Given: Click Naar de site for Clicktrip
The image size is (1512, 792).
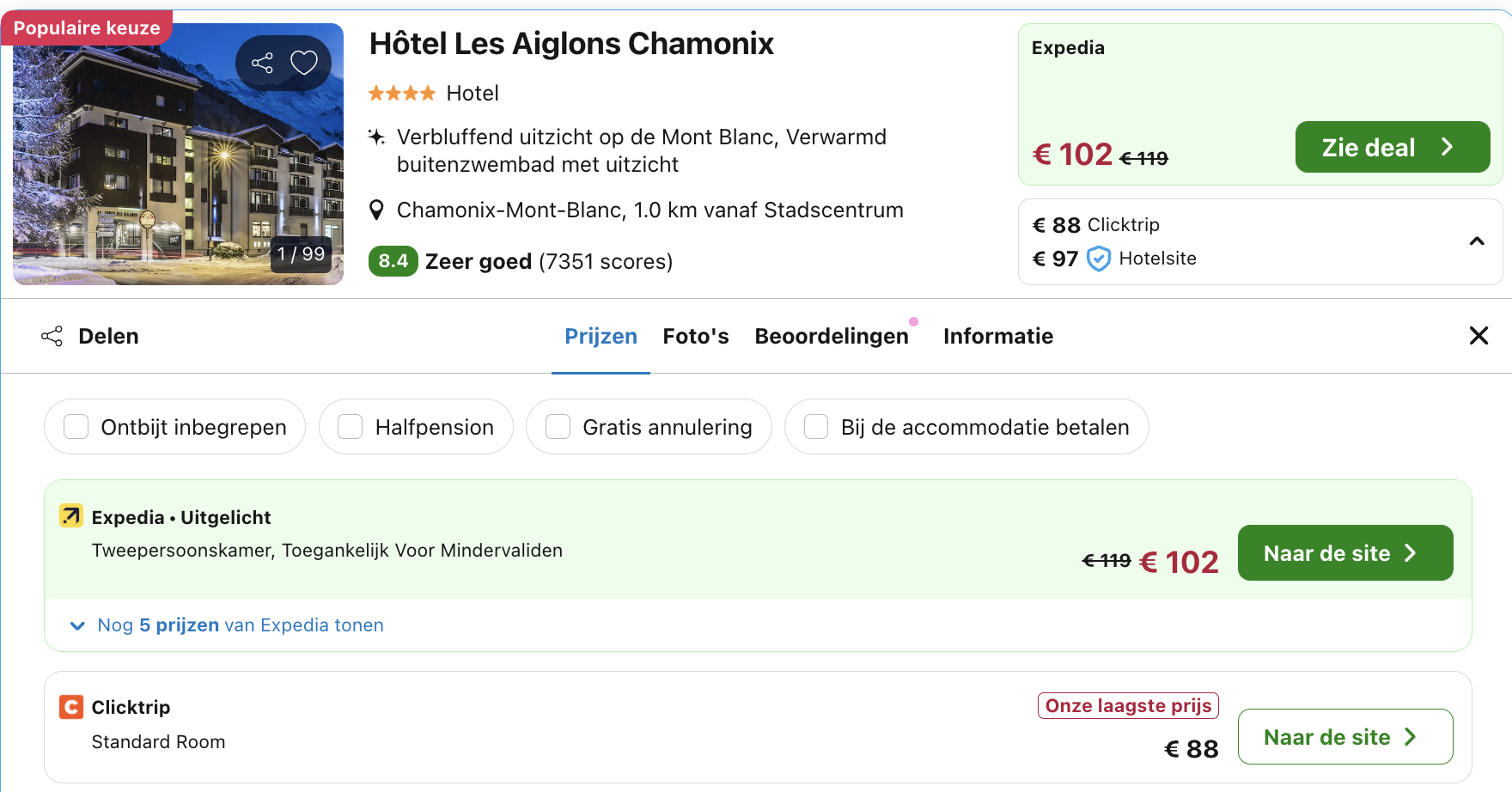Looking at the screenshot, I should 1344,736.
